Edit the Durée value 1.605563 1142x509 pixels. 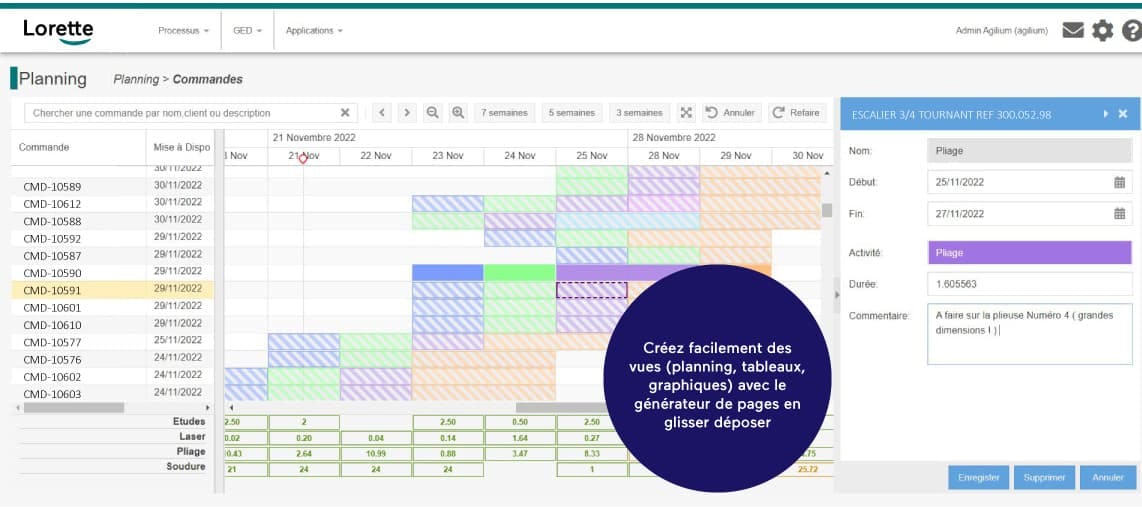coord(1029,284)
